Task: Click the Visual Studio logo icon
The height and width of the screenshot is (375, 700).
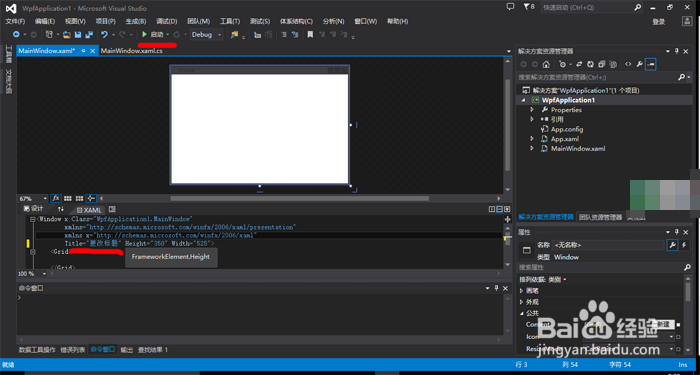Action: (12, 8)
